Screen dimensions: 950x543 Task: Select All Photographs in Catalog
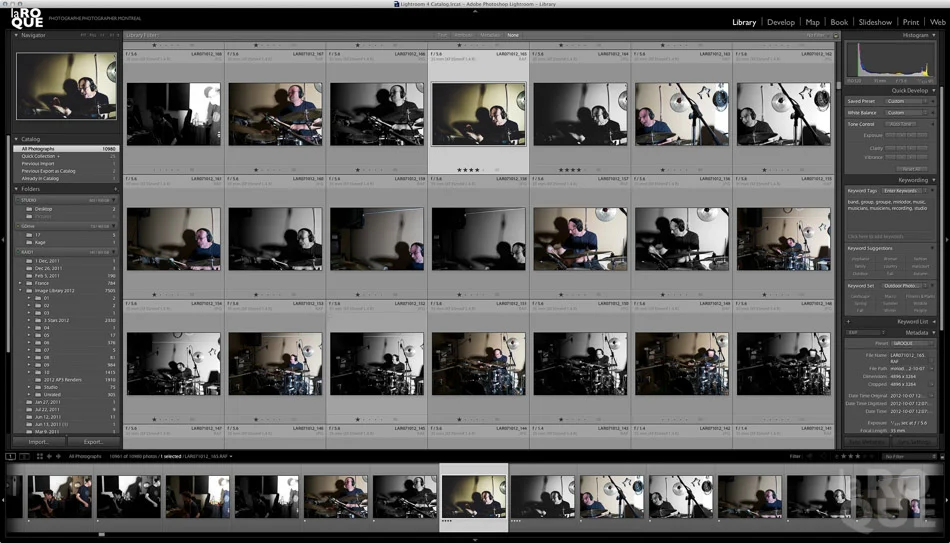tap(66, 148)
